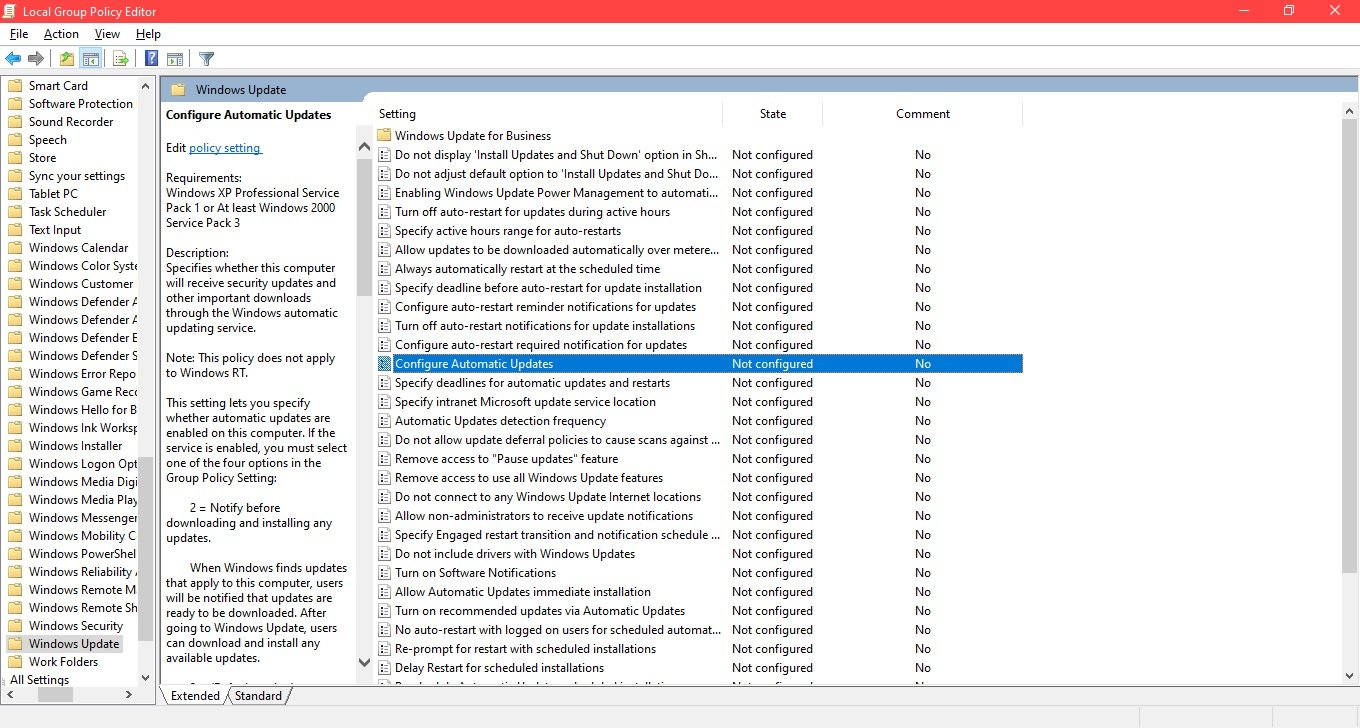Switch to the Standard tab
Screen dimensions: 1360x728
(258, 696)
